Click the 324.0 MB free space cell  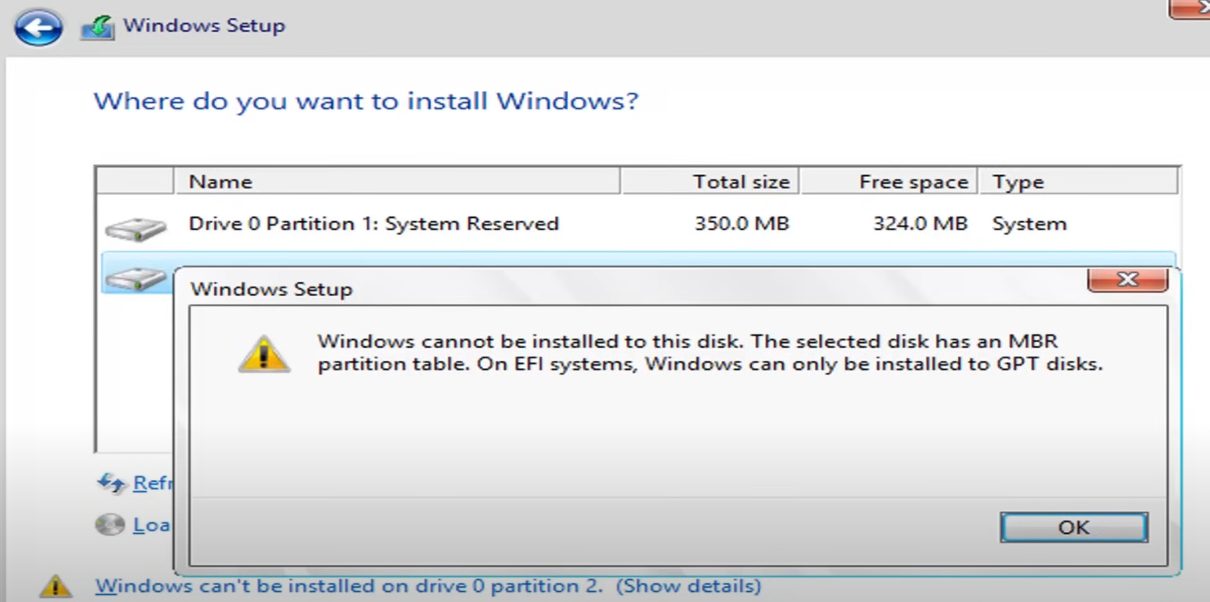coord(920,224)
